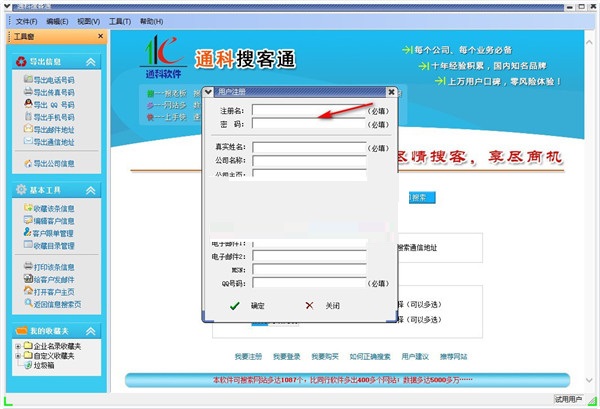
Task: Open the 用户建议 link
Action: [415, 357]
